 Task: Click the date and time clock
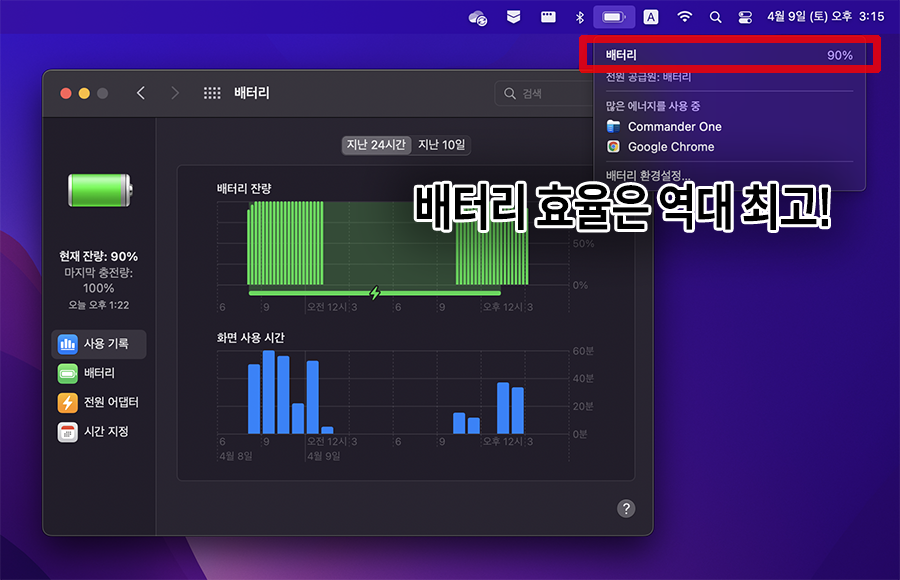click(825, 17)
